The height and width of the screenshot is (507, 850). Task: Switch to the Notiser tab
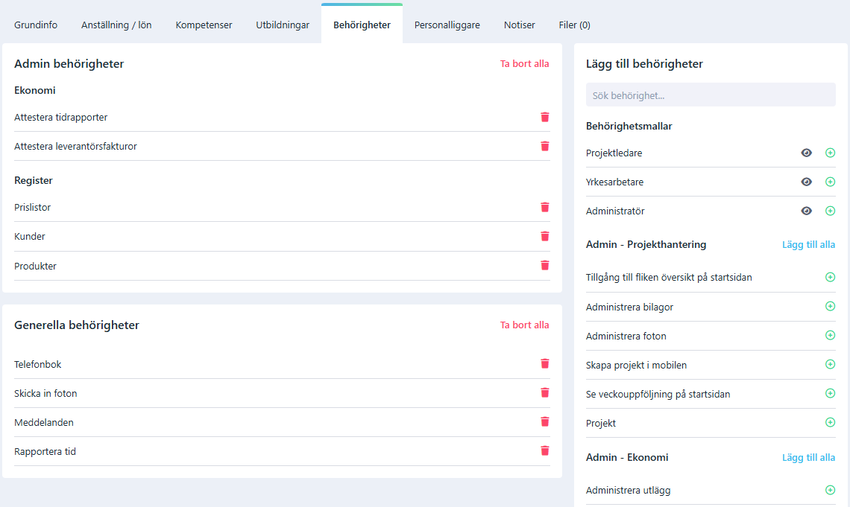click(x=519, y=25)
